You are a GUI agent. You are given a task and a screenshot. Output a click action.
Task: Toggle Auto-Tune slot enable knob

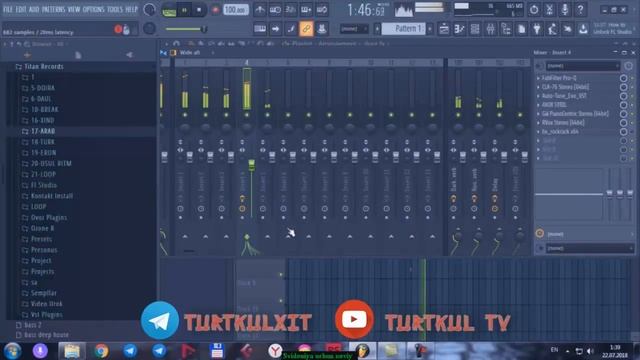[x=623, y=96]
